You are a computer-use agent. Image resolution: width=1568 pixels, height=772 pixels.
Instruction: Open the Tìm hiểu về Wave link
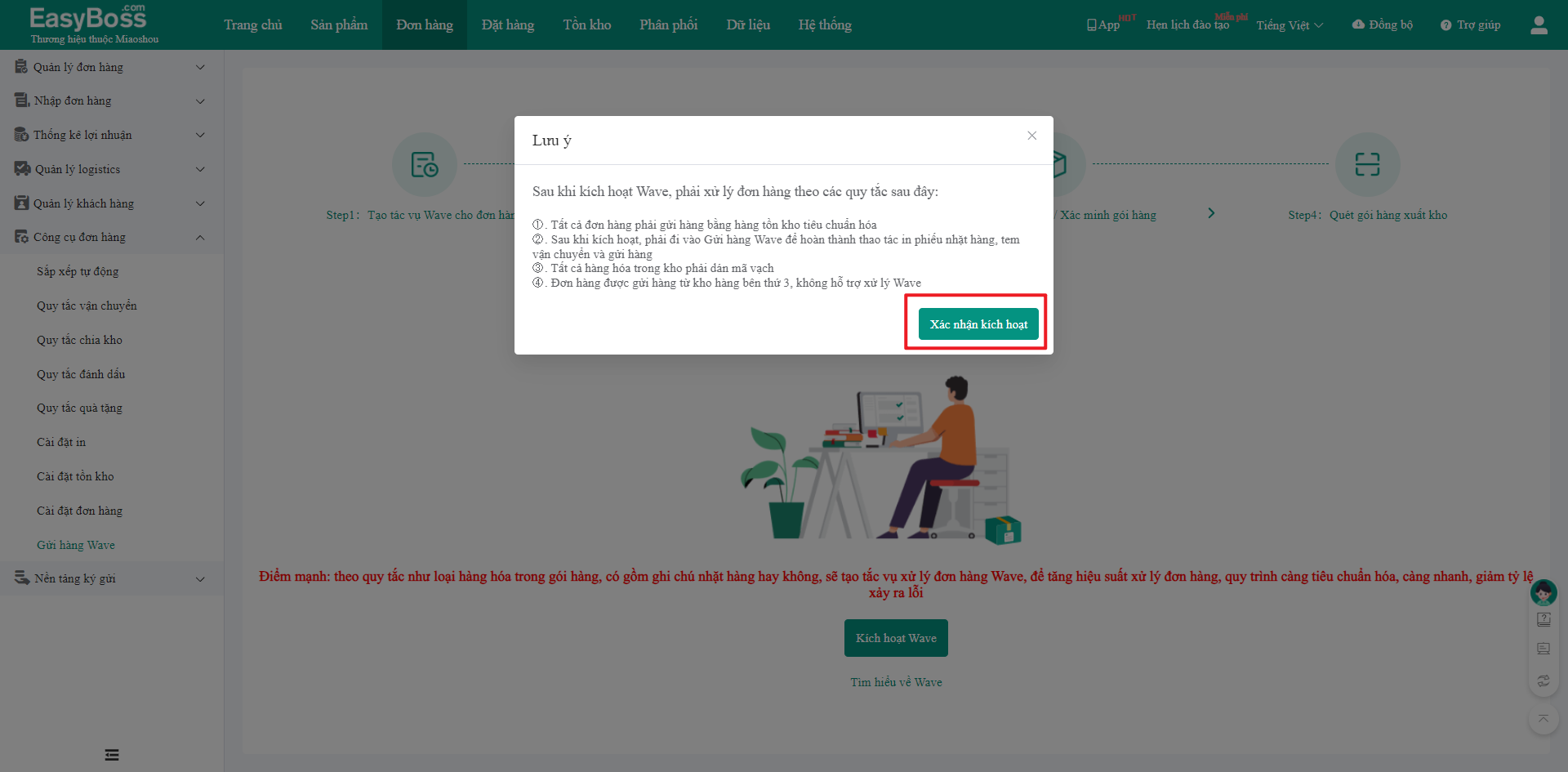pyautogui.click(x=896, y=682)
